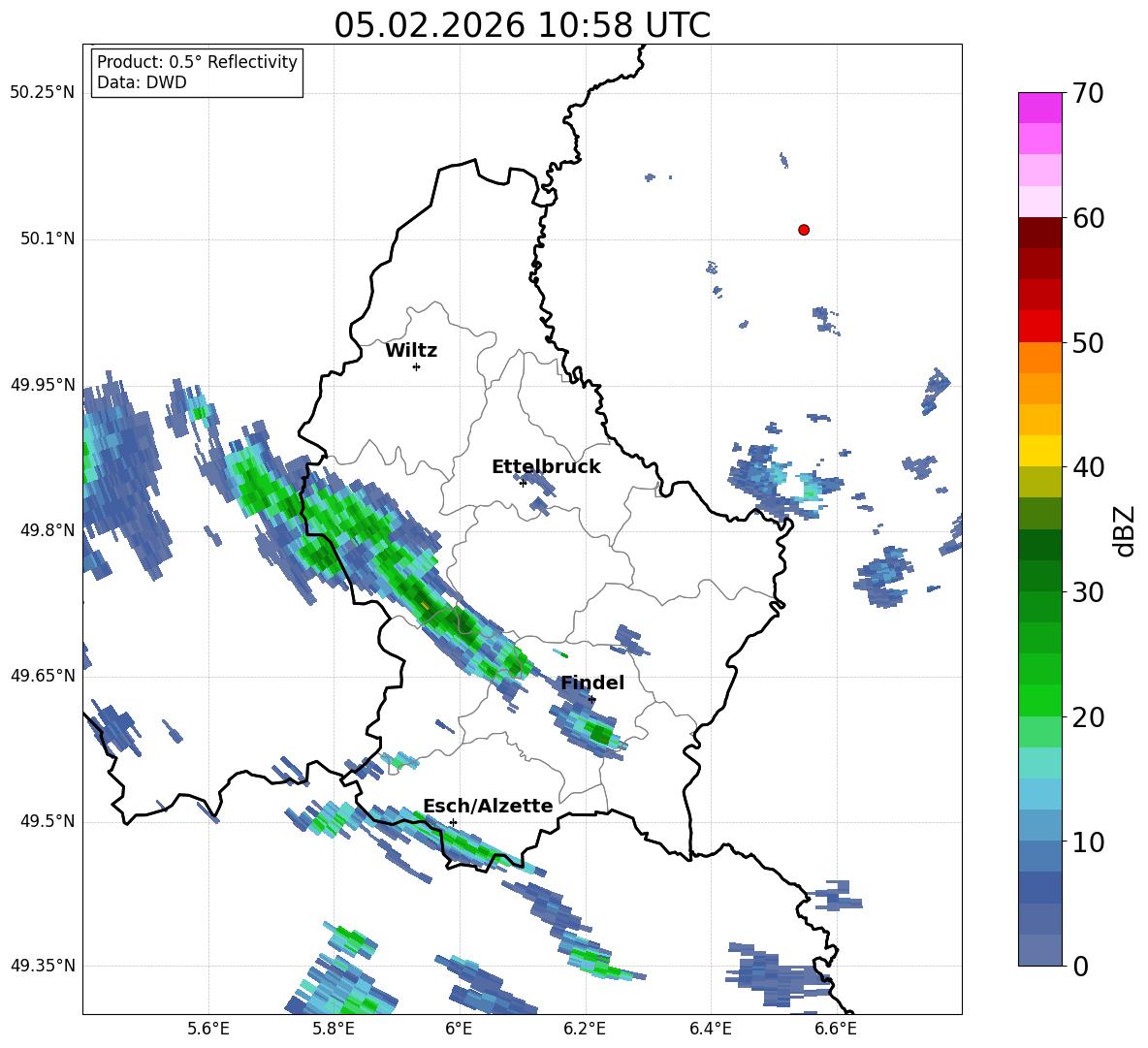
Task: Click the dark maroon colorbar segment below 60
Action: [1039, 233]
